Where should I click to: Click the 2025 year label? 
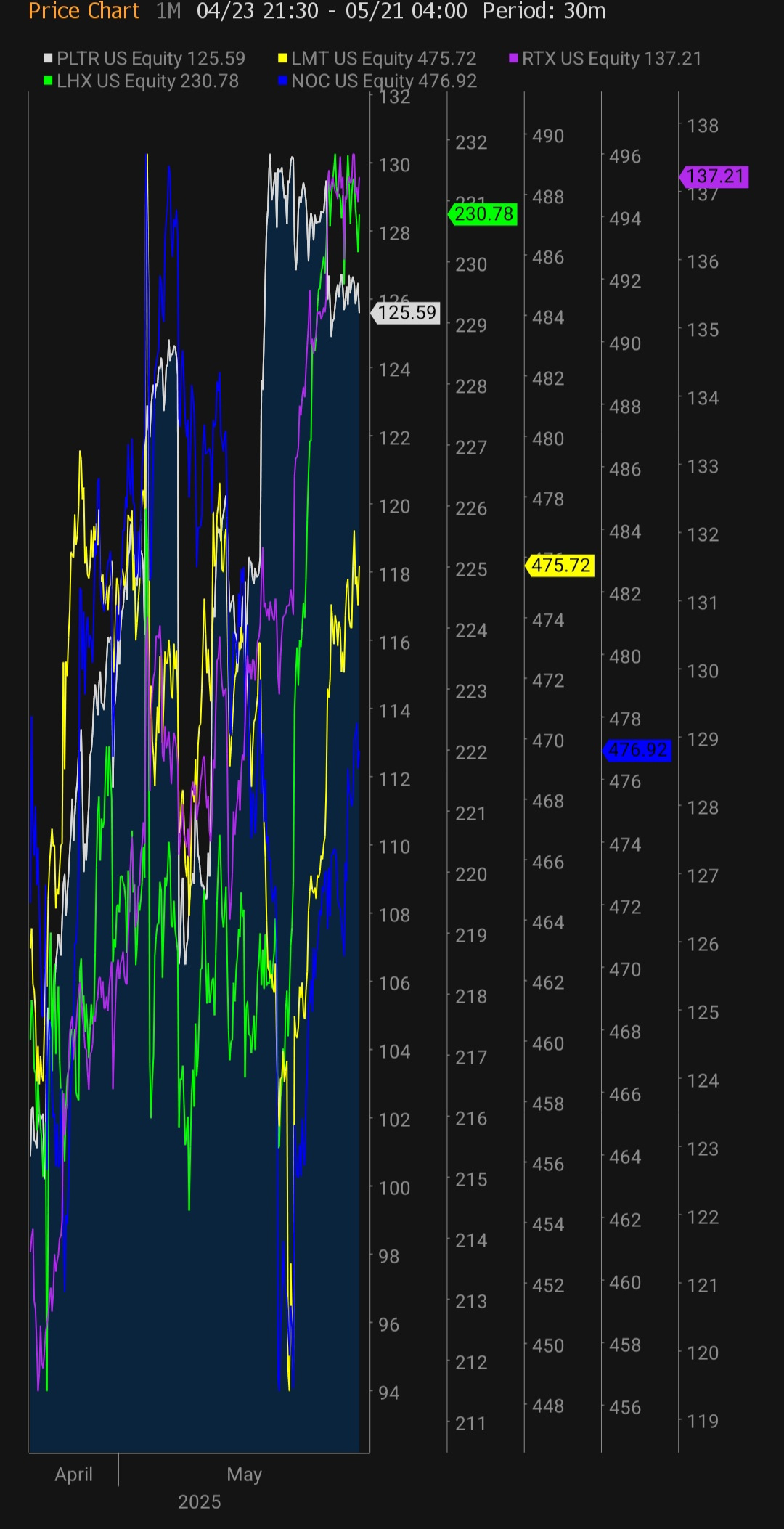tap(200, 1502)
